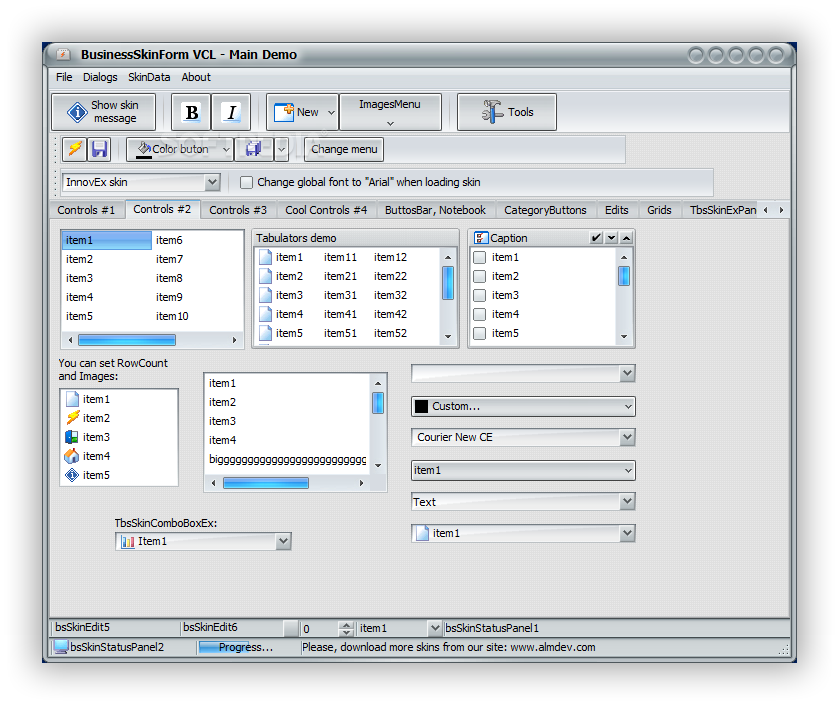Click the bsSkinEdit6 input field
The height and width of the screenshot is (705, 839).
point(231,627)
